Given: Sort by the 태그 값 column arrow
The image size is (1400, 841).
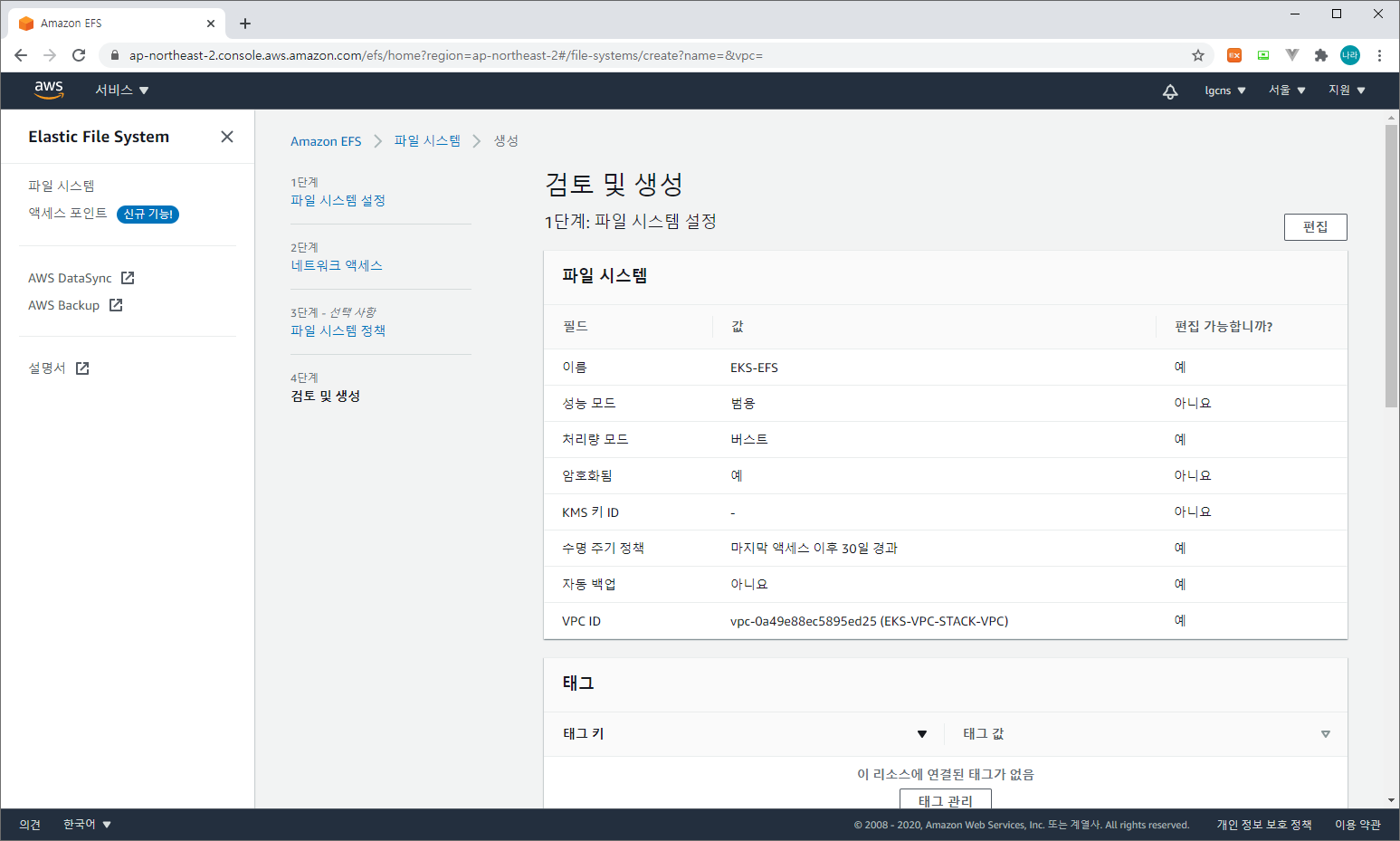Looking at the screenshot, I should pos(1326,734).
